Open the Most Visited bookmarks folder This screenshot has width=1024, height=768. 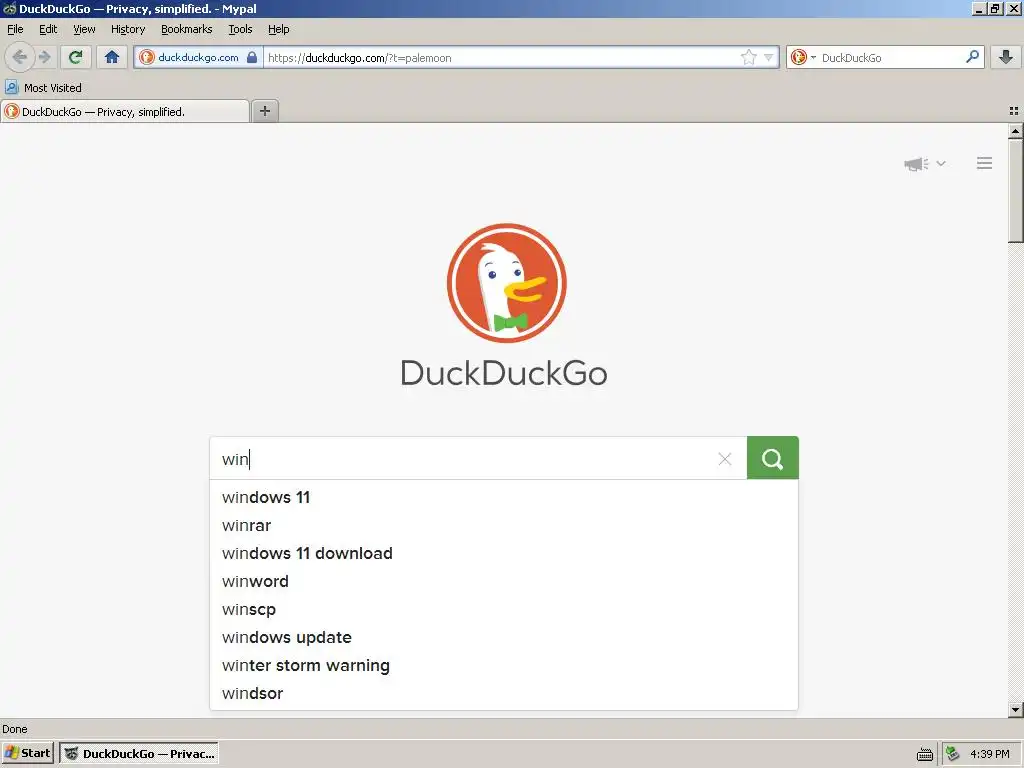tap(44, 88)
